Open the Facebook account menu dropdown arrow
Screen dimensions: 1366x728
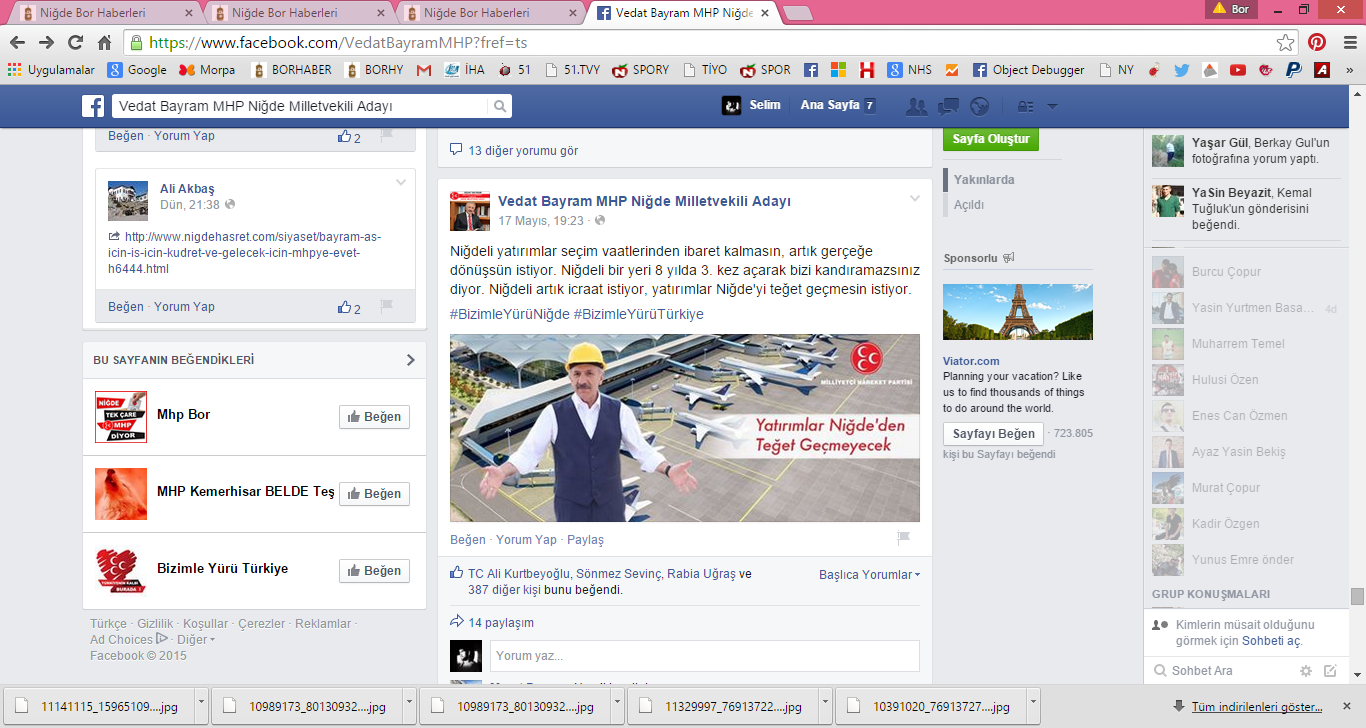[x=1052, y=107]
